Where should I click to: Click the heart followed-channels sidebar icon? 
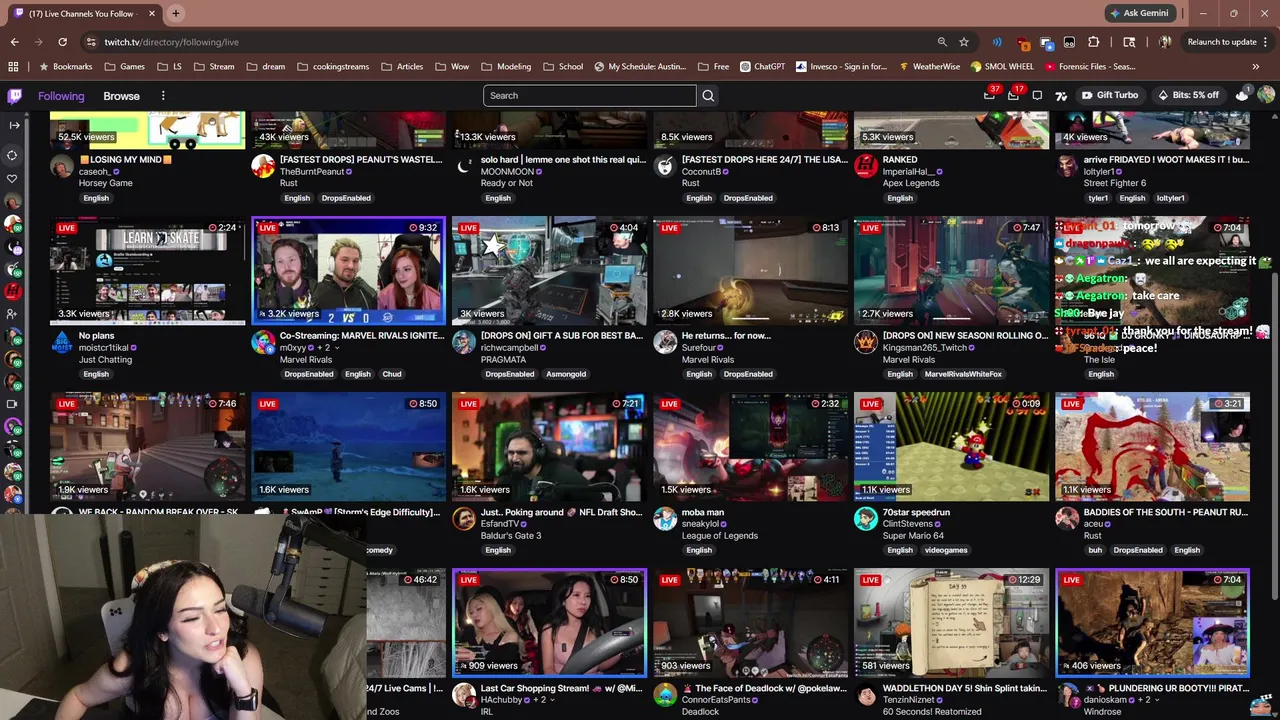pos(13,179)
